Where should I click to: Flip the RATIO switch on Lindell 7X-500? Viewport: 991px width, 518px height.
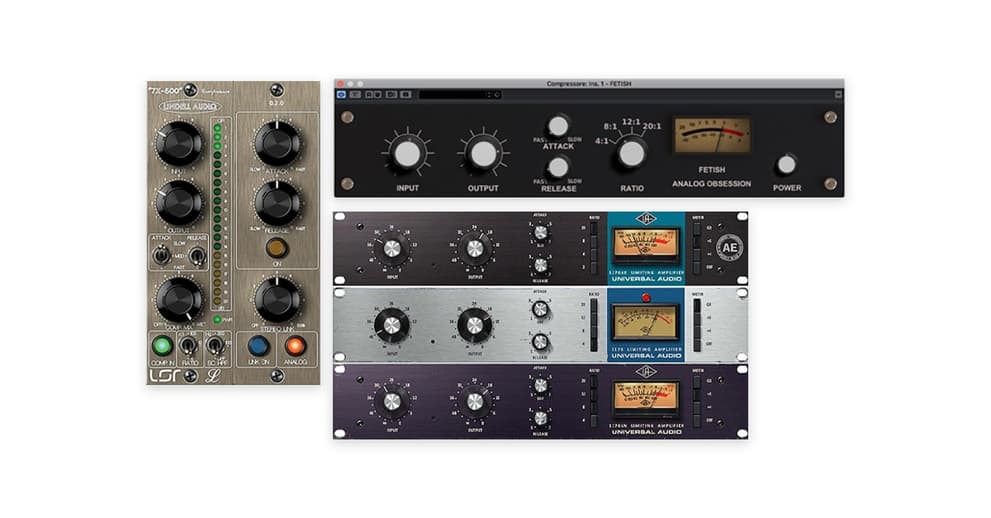(188, 346)
